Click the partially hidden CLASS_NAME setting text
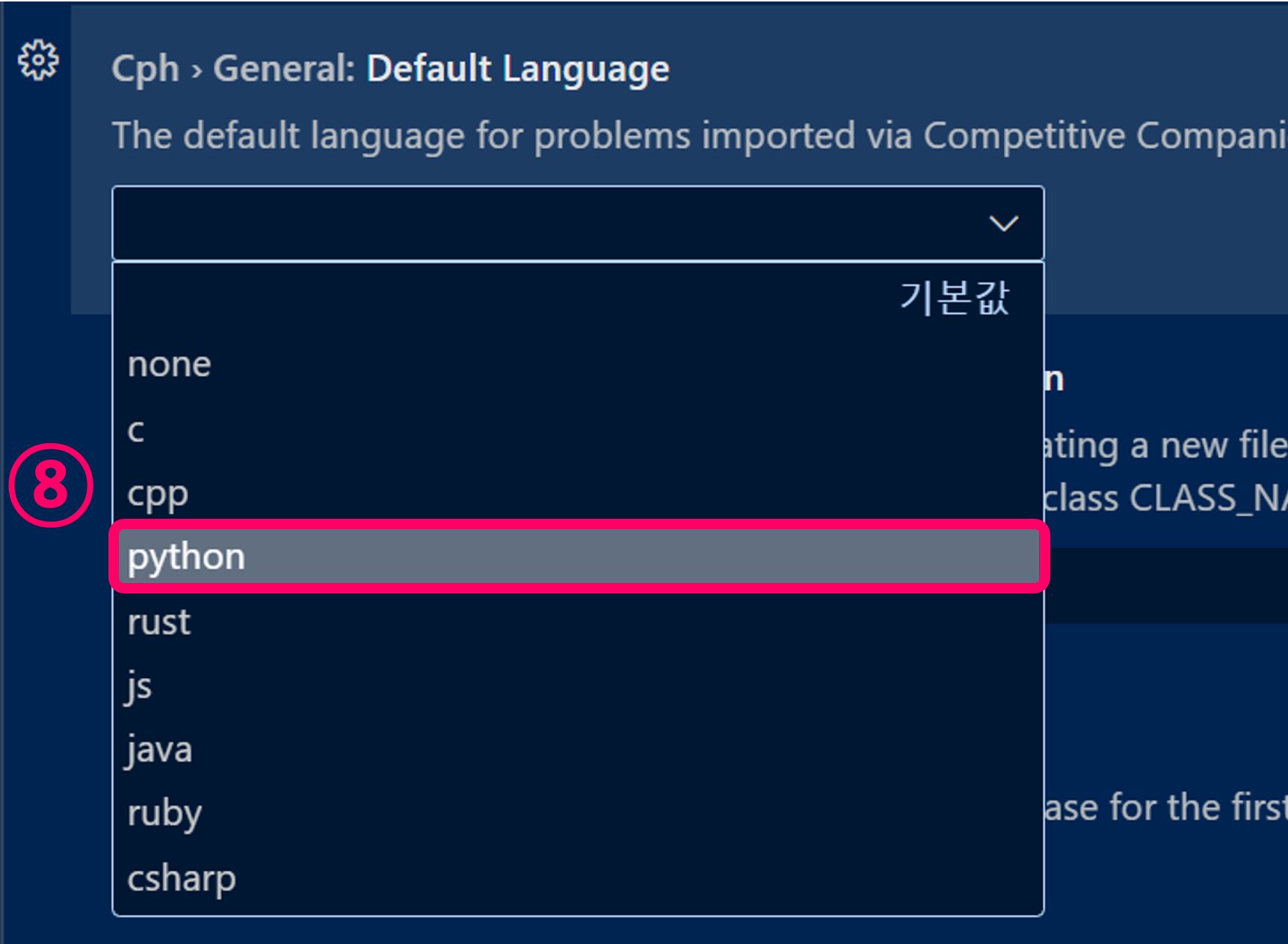Image resolution: width=1288 pixels, height=944 pixels. point(1165,498)
